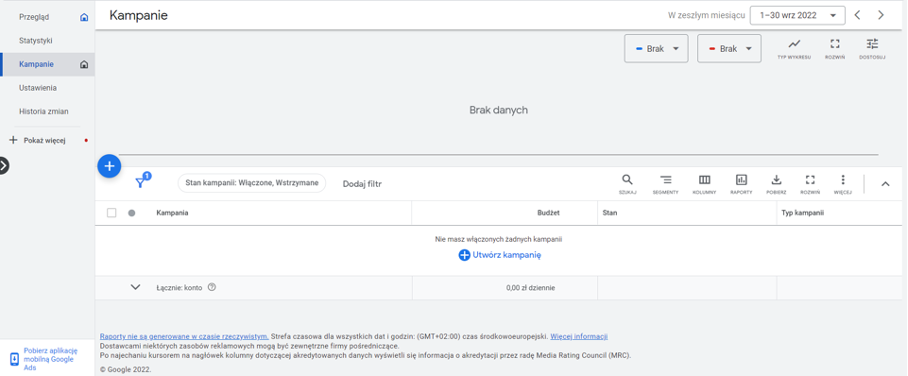Click the blue plus new campaign button
The width and height of the screenshot is (908, 376).
tap(109, 166)
